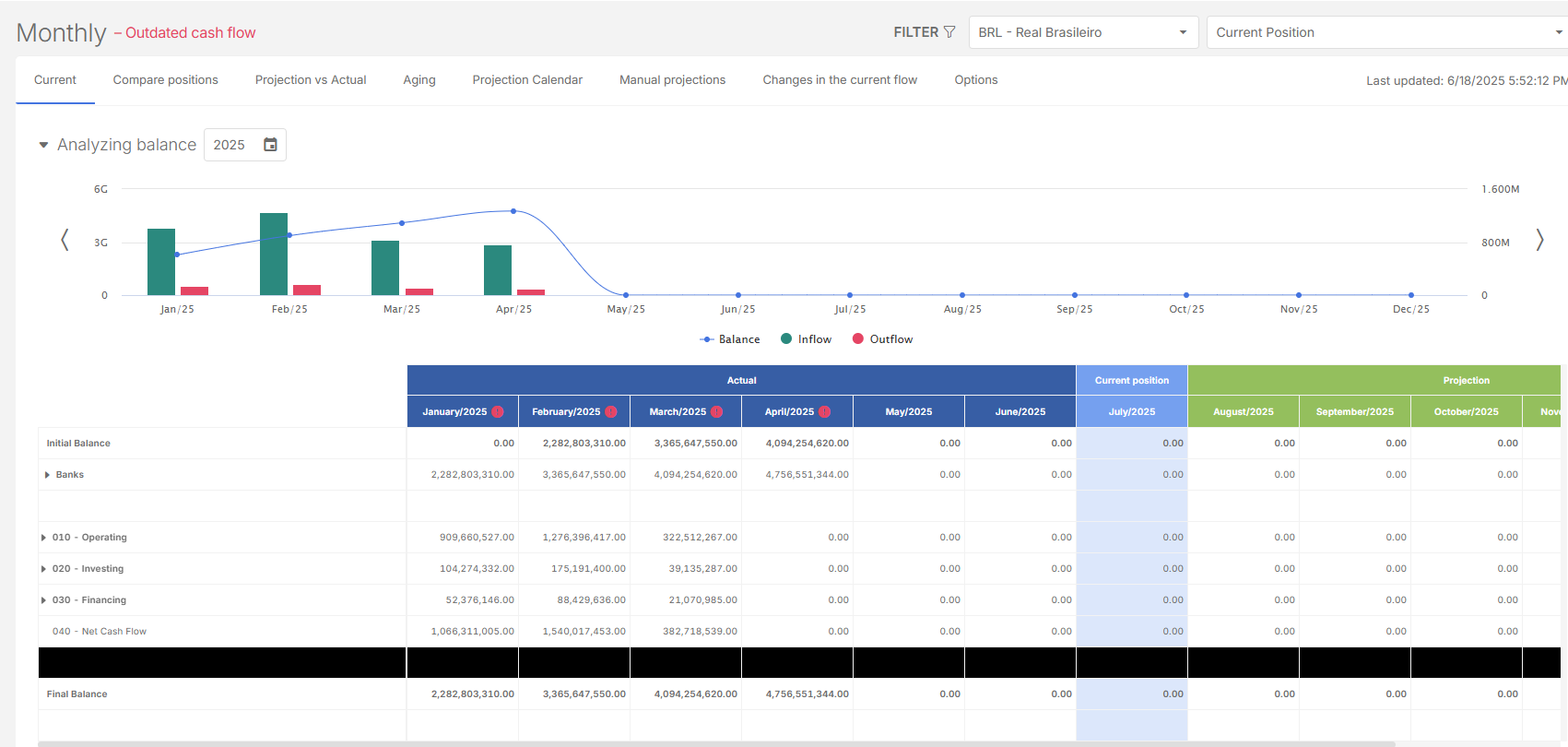Screen dimensions: 1568x747
Task: Open the BRL - Real Brasileiro currency dropdown
Action: (x=1083, y=32)
